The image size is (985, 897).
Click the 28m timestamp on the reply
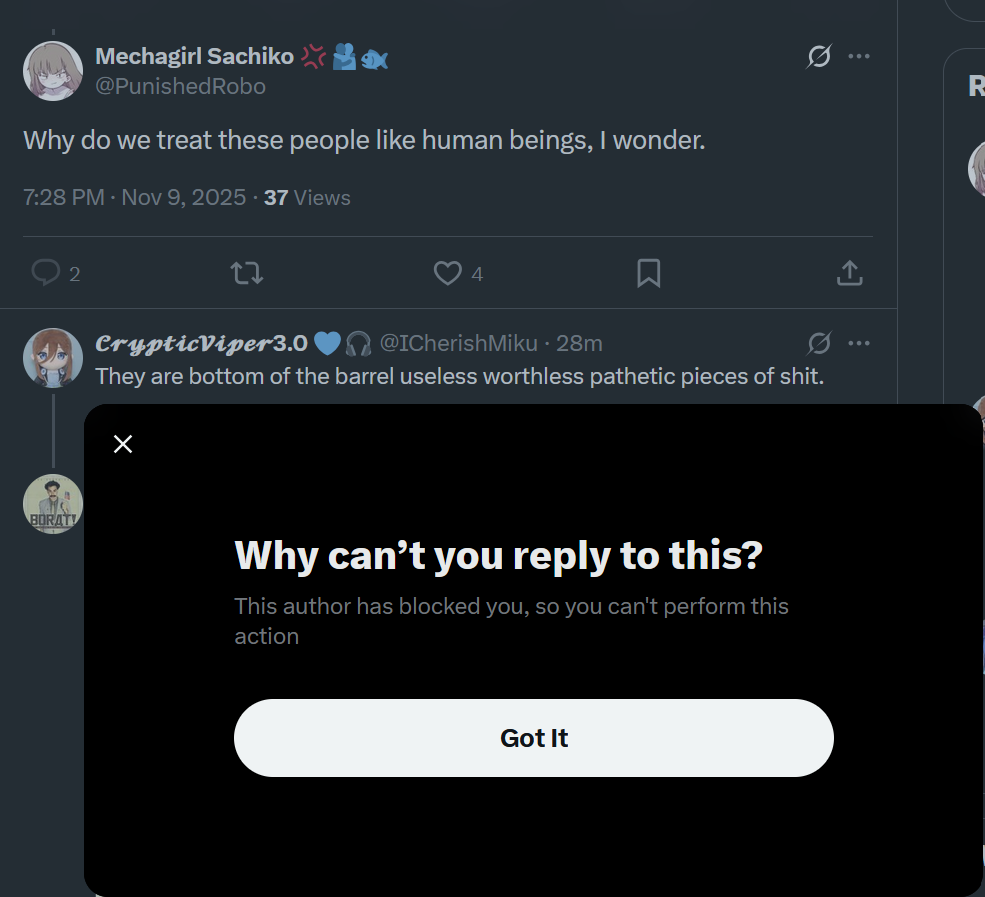[579, 344]
